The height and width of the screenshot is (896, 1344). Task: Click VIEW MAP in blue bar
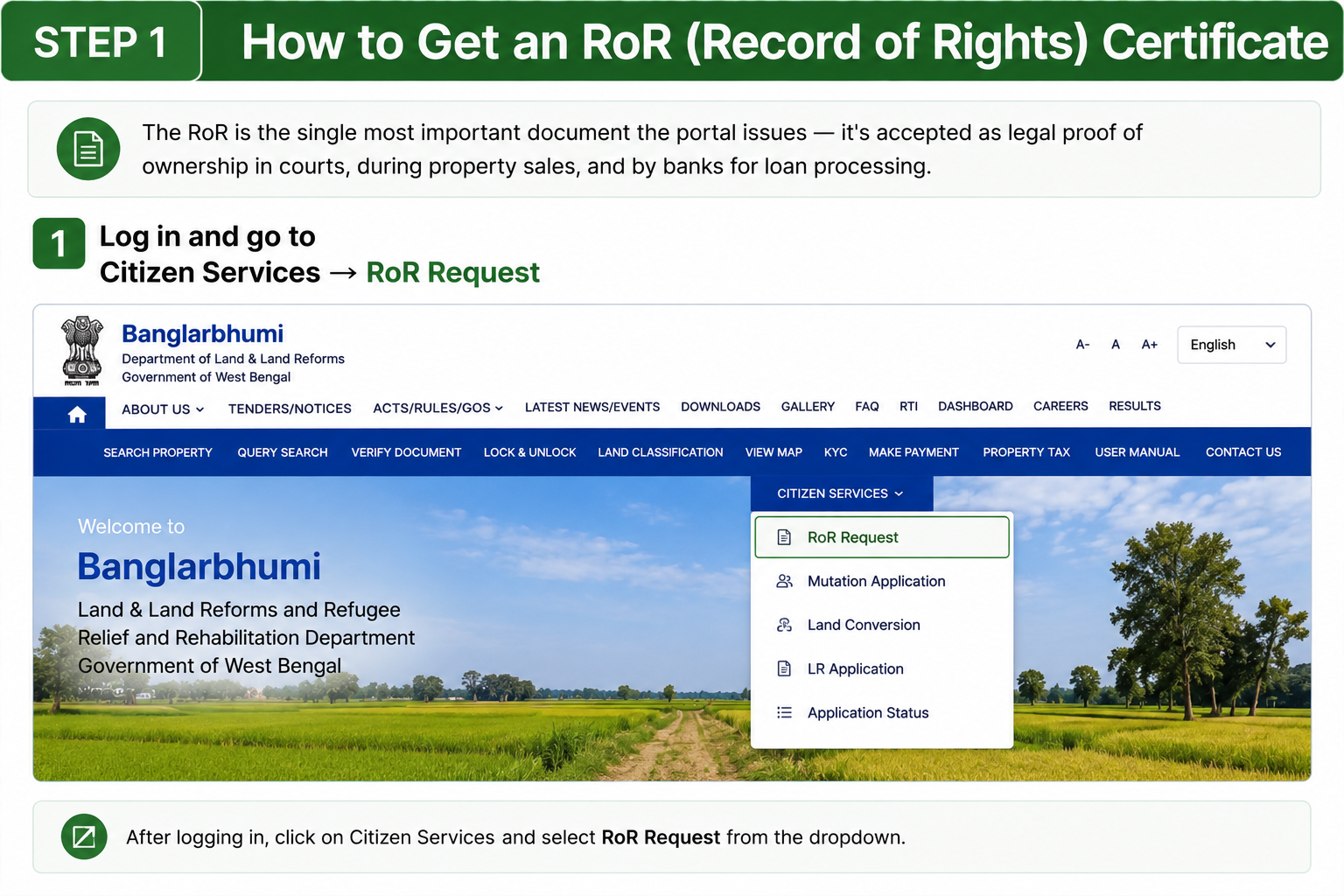773,452
